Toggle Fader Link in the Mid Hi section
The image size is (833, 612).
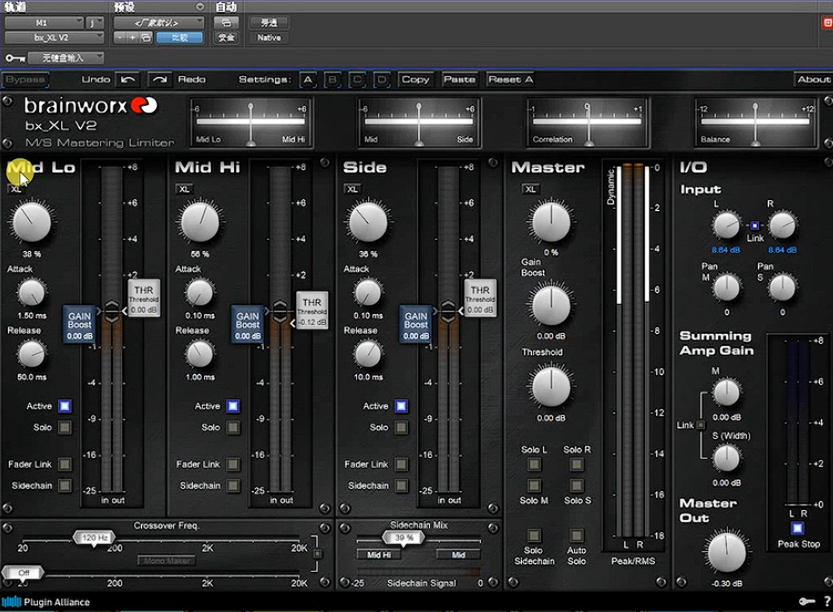pyautogui.click(x=232, y=464)
